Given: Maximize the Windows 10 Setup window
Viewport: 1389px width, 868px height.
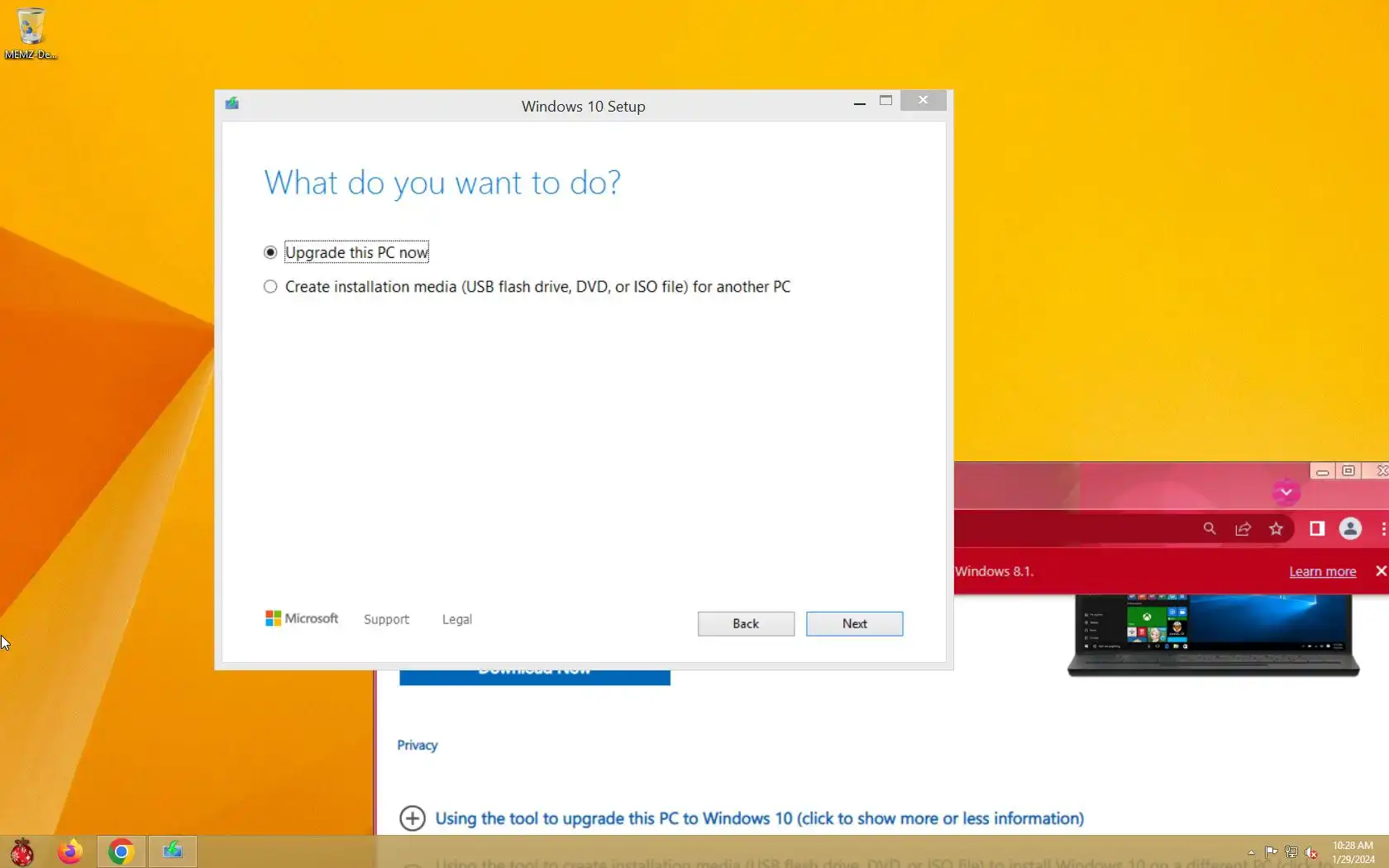Looking at the screenshot, I should pyautogui.click(x=885, y=101).
